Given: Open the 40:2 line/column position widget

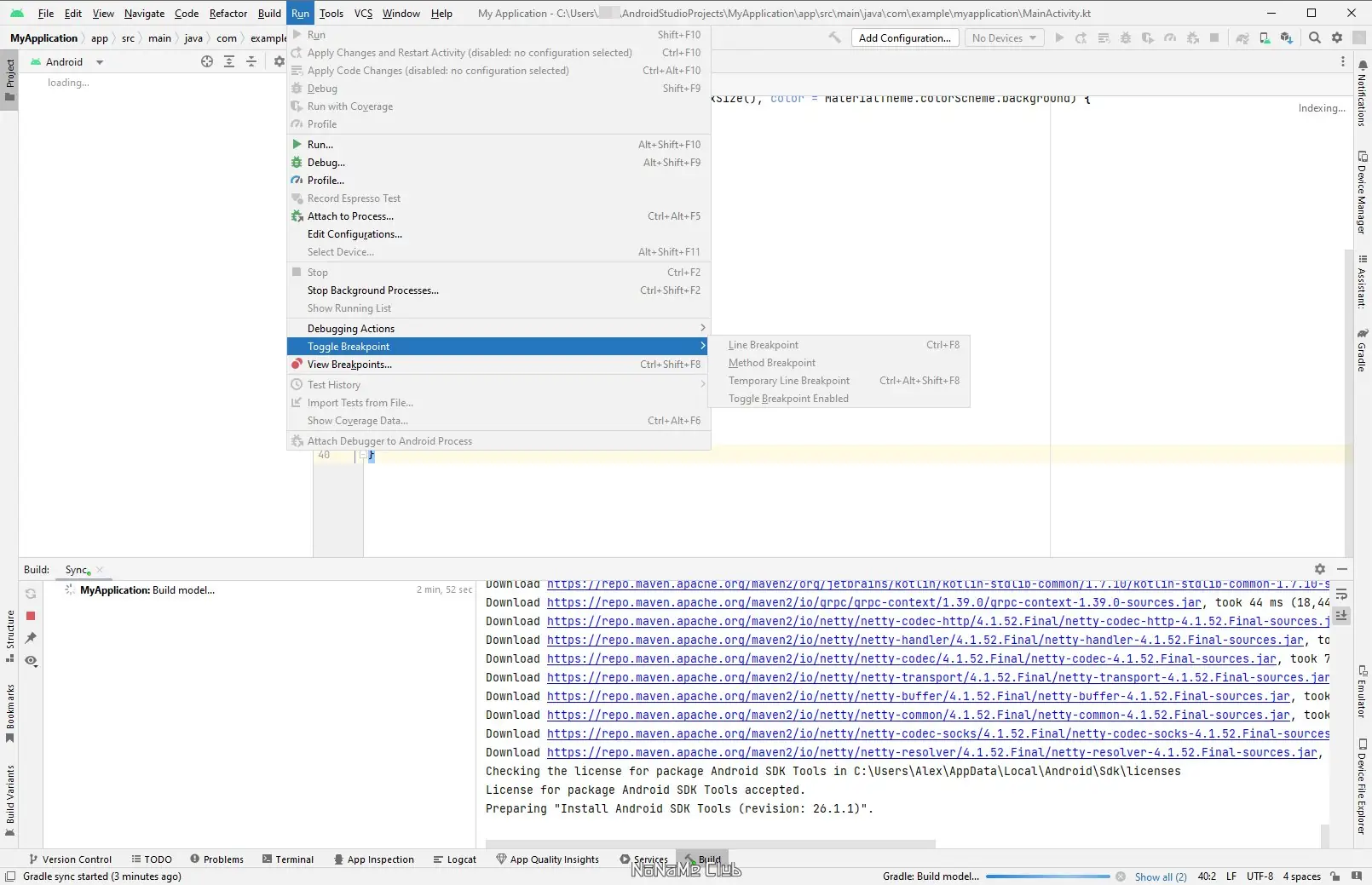Looking at the screenshot, I should (1207, 876).
